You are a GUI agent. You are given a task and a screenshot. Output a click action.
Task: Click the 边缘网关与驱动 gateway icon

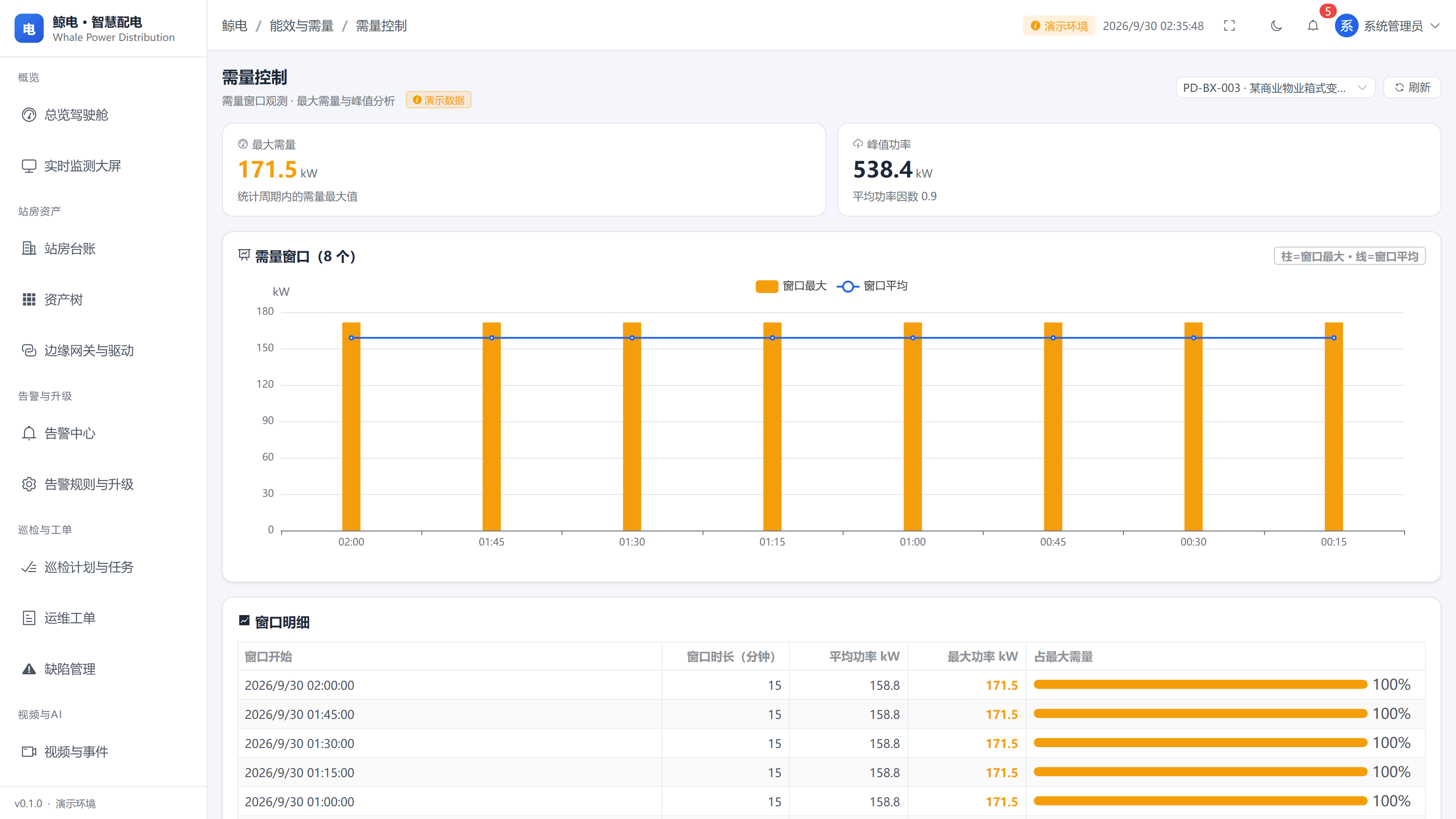coord(29,350)
